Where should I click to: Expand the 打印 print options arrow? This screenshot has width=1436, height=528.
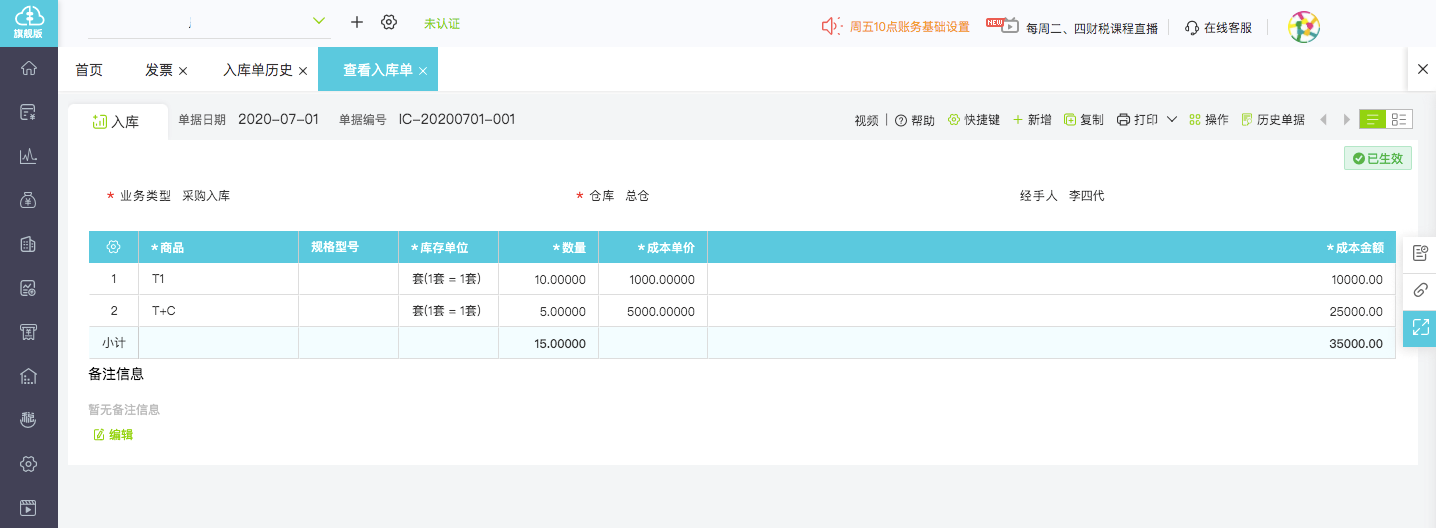click(x=1172, y=120)
